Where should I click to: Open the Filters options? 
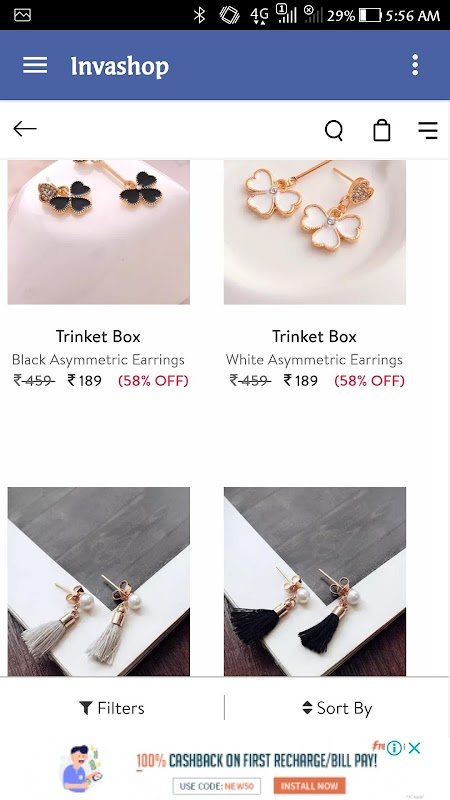pyautogui.click(x=112, y=708)
